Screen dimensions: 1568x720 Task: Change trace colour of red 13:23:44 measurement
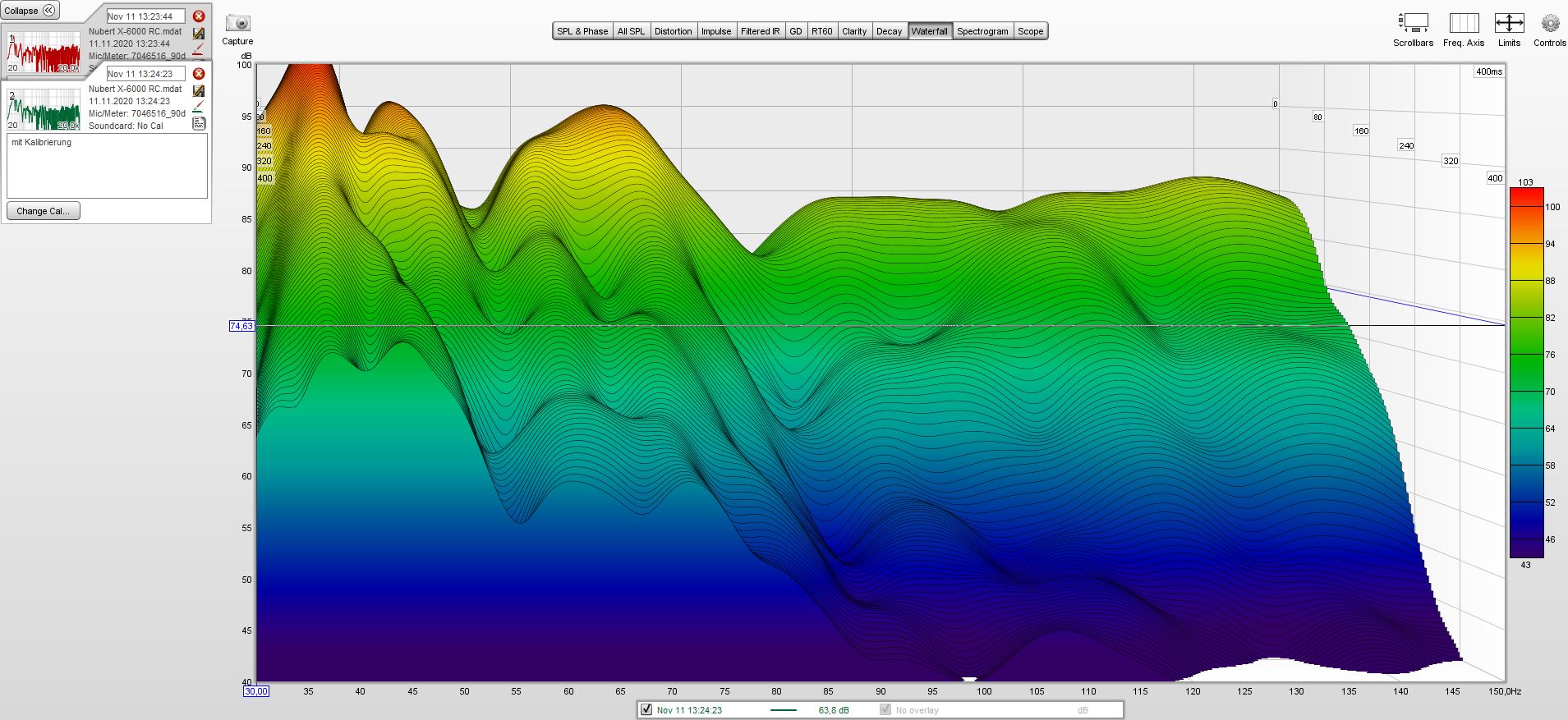pos(199,49)
